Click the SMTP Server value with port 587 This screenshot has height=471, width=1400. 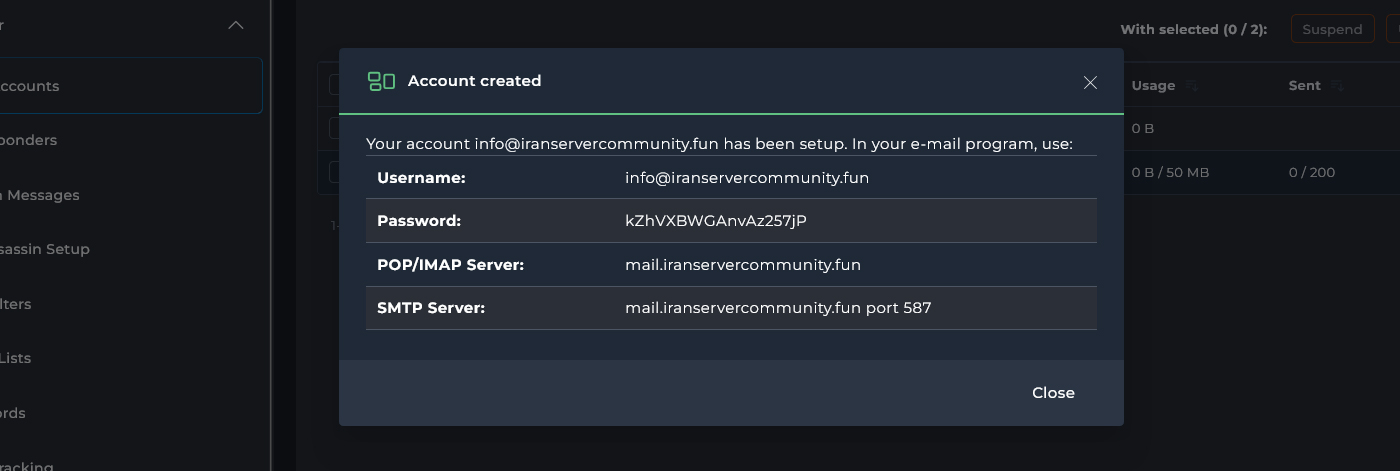click(x=777, y=308)
